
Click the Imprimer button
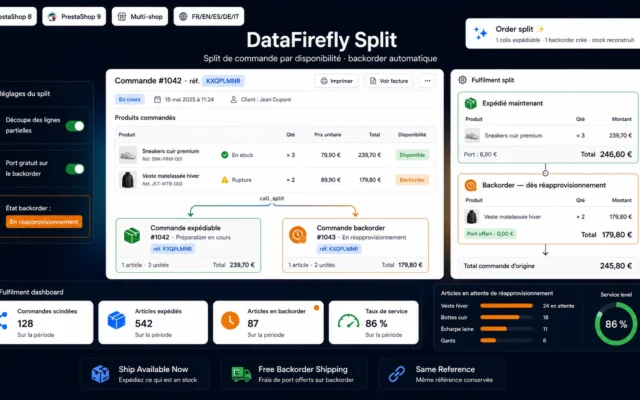pyautogui.click(x=337, y=81)
